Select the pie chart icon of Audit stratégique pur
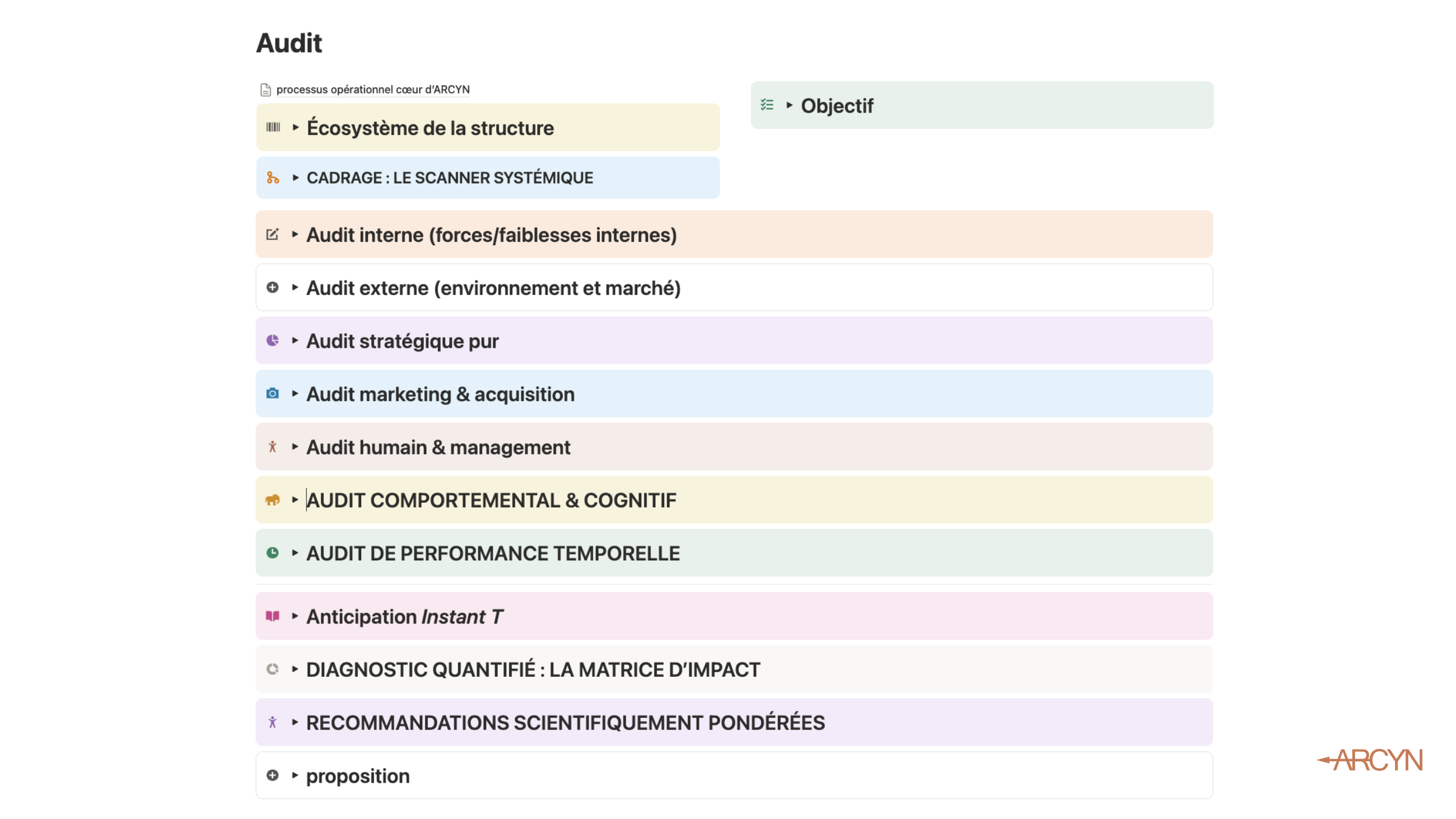 tap(274, 340)
